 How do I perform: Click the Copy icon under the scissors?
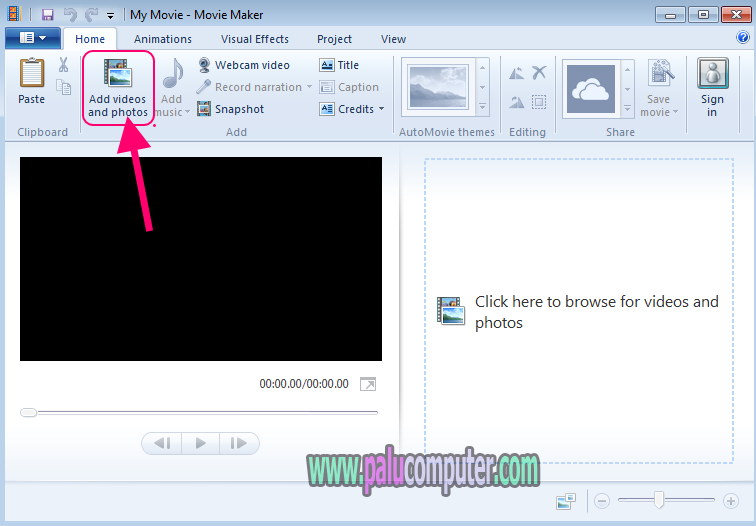click(x=64, y=87)
